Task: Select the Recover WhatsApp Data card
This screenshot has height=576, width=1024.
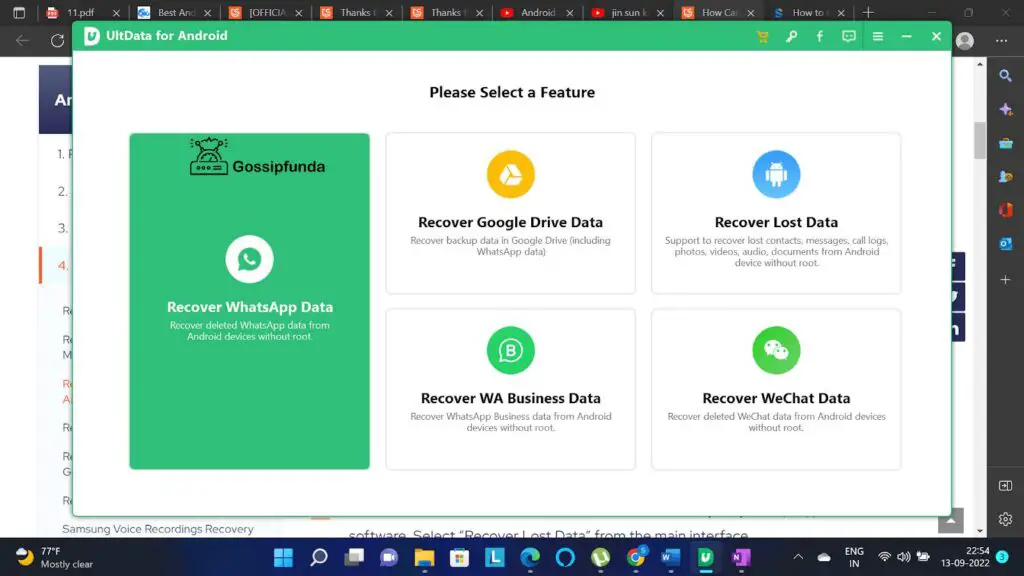Action: [x=249, y=301]
